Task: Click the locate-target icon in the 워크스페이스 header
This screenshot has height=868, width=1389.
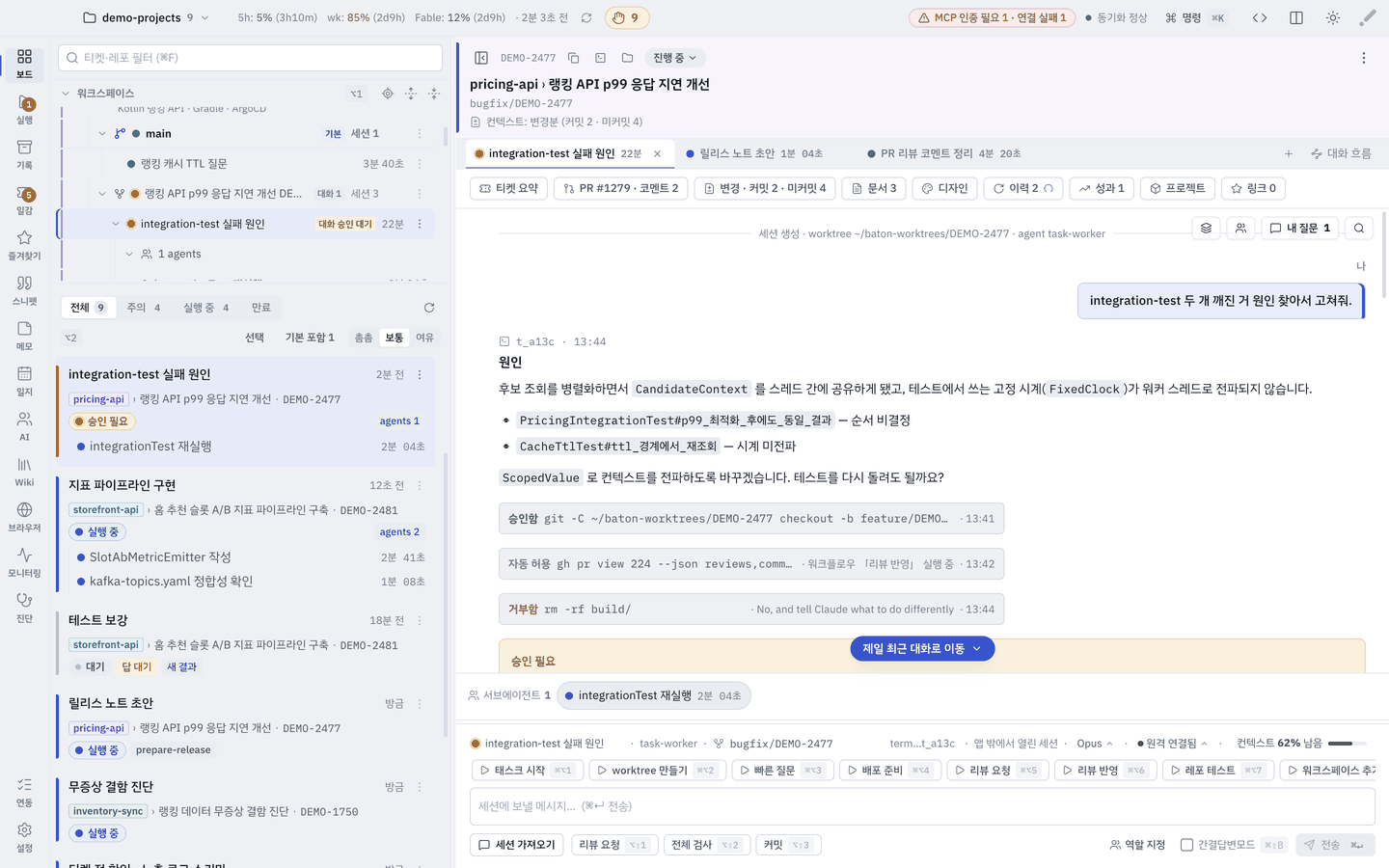Action: click(388, 94)
